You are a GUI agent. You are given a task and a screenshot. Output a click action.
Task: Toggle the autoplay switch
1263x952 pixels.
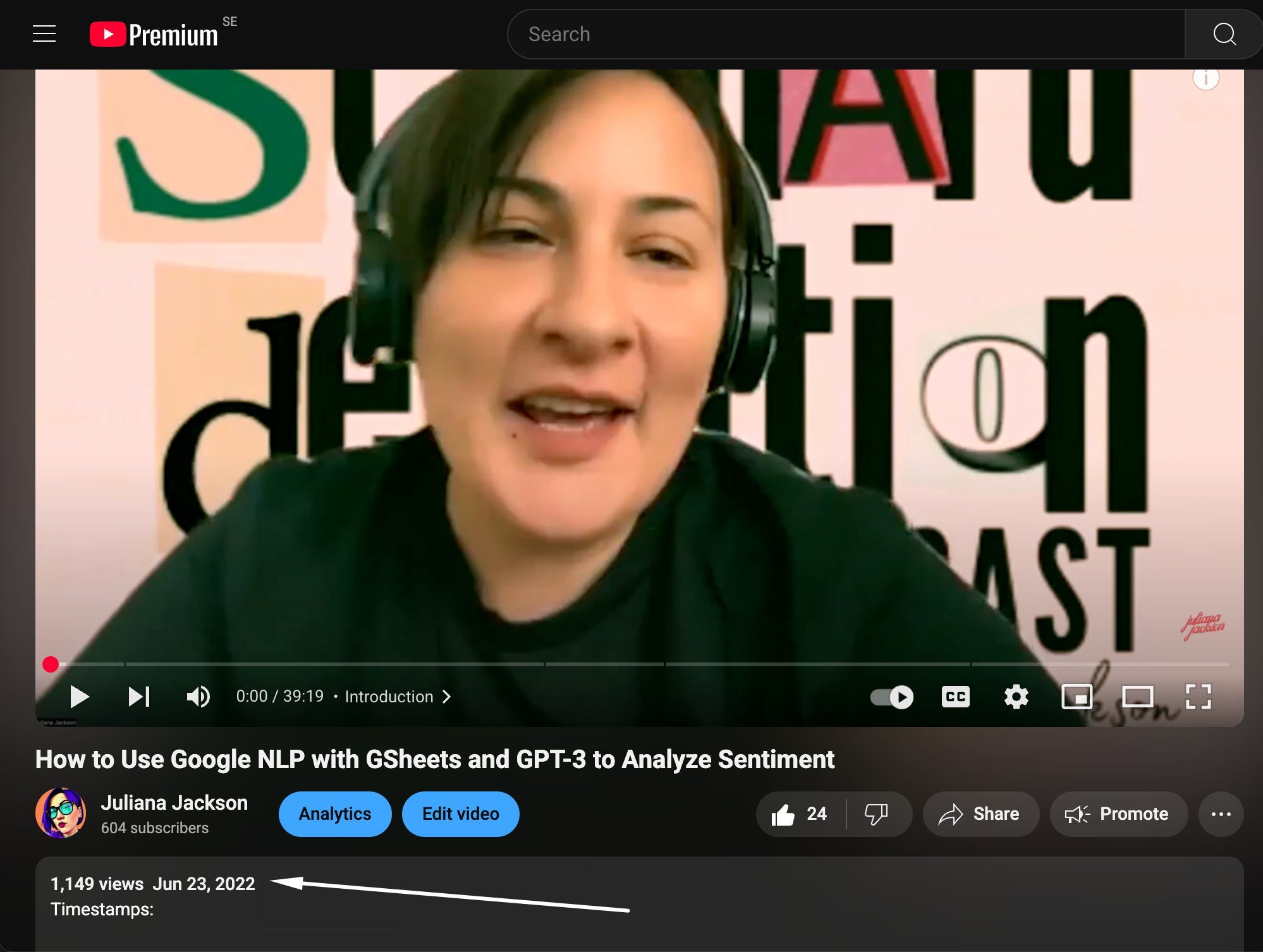pyautogui.click(x=892, y=697)
